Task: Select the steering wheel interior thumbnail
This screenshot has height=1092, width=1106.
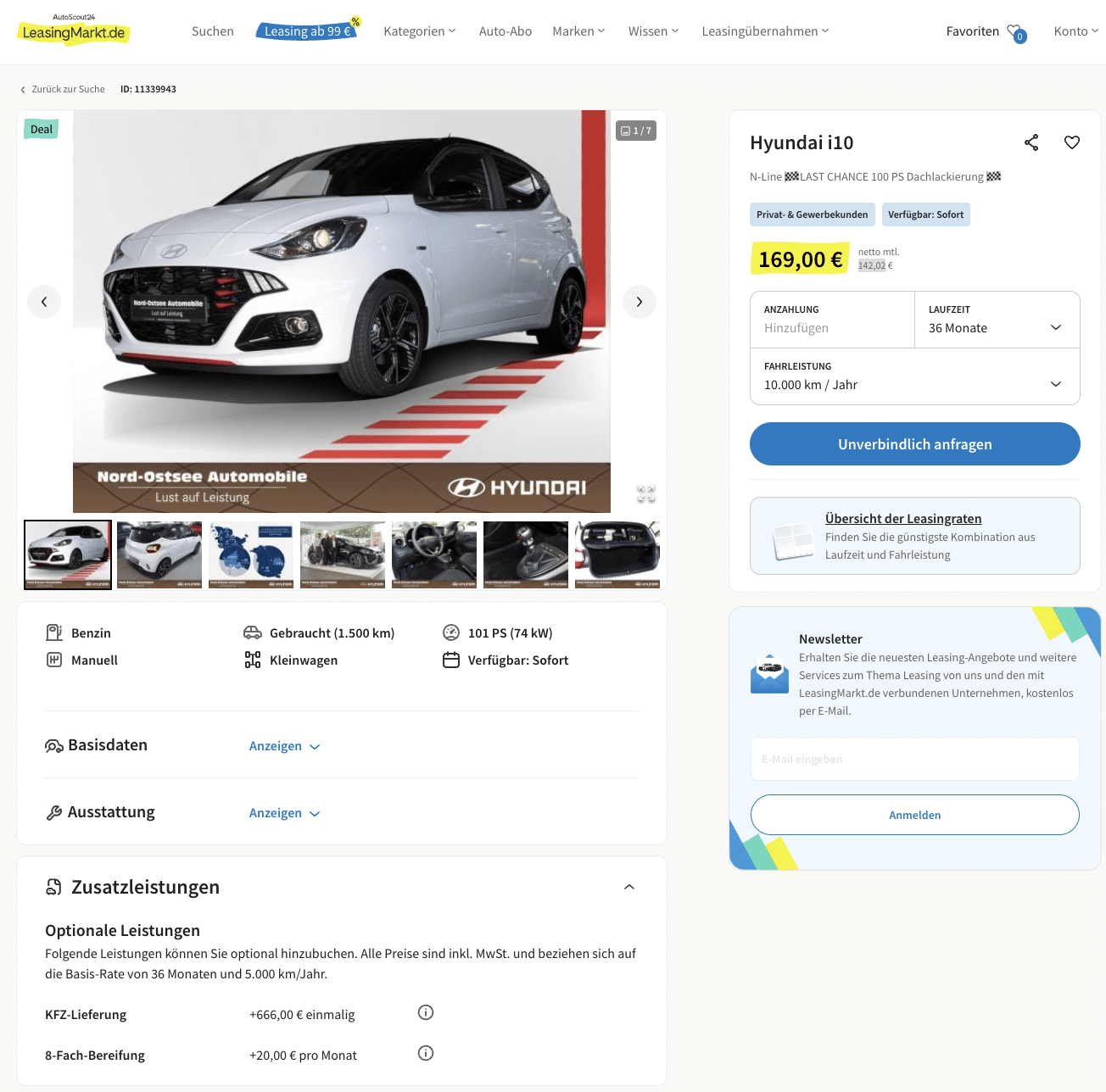Action: 434,554
